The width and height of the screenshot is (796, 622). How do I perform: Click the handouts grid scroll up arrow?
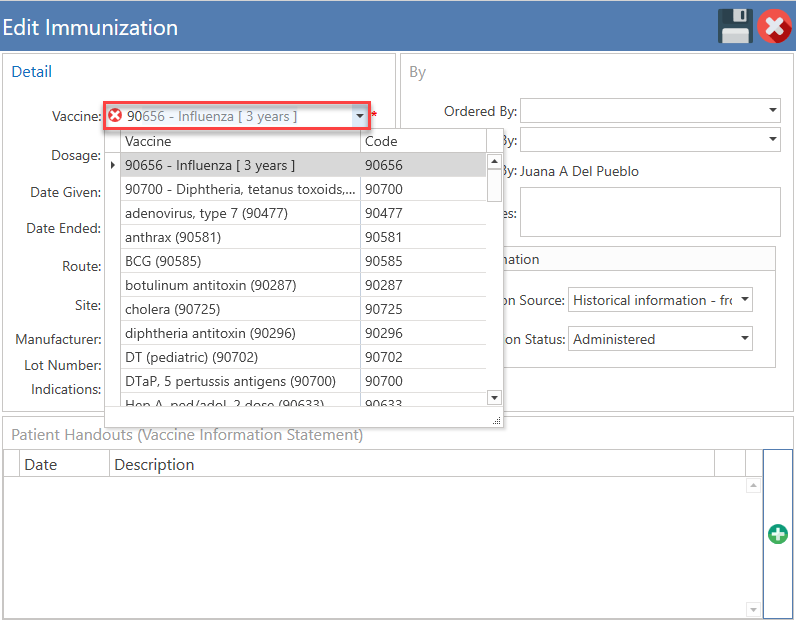[753, 485]
